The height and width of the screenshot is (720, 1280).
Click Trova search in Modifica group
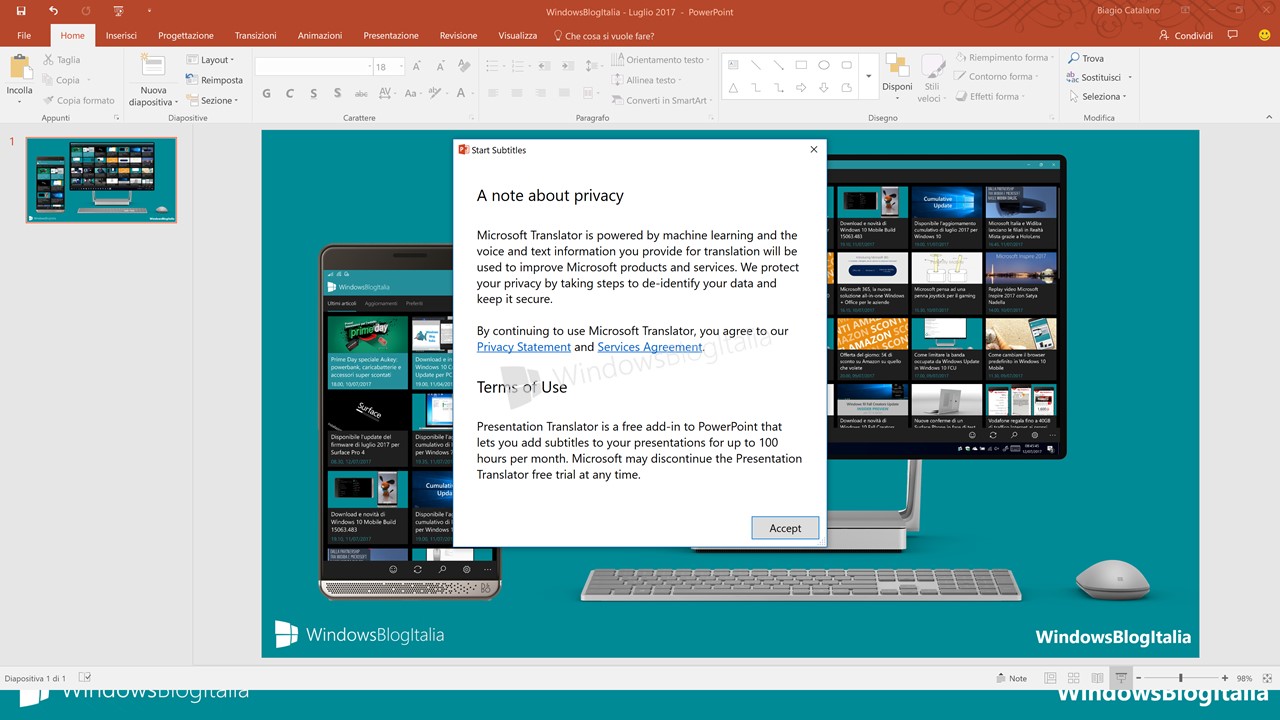tap(1086, 59)
